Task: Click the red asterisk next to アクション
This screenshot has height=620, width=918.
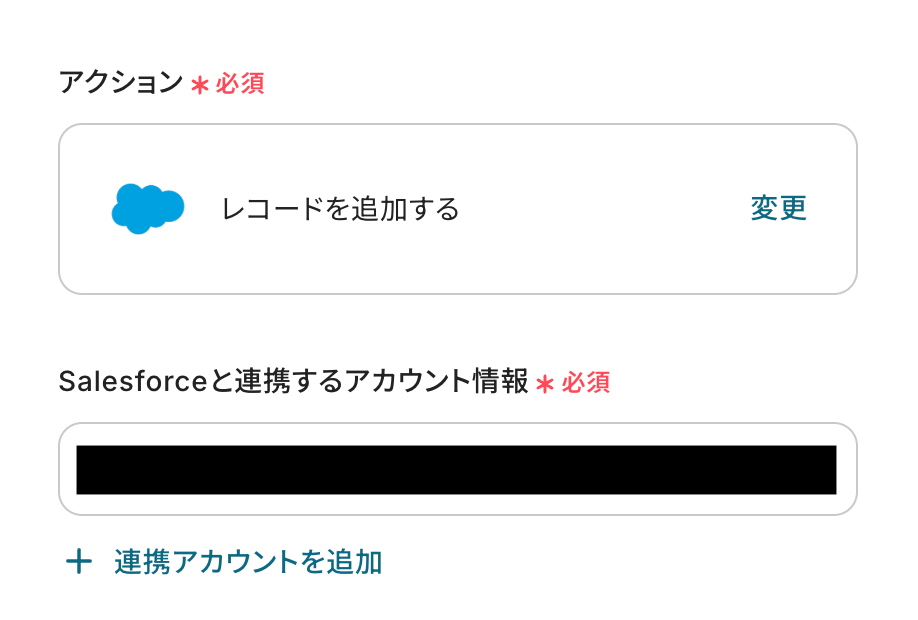Action: [x=200, y=84]
